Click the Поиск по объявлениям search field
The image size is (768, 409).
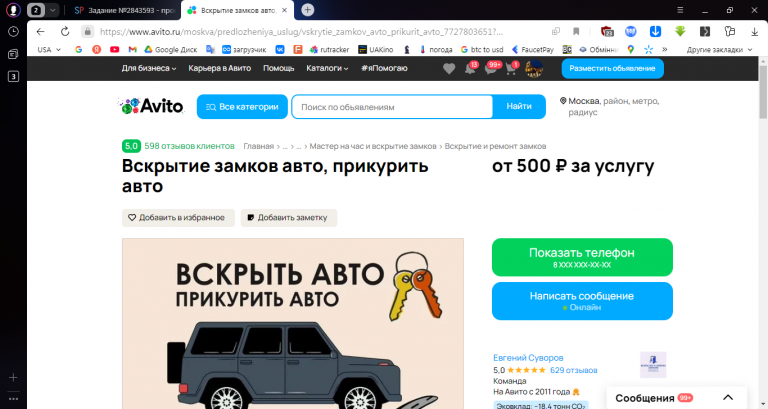(392, 107)
